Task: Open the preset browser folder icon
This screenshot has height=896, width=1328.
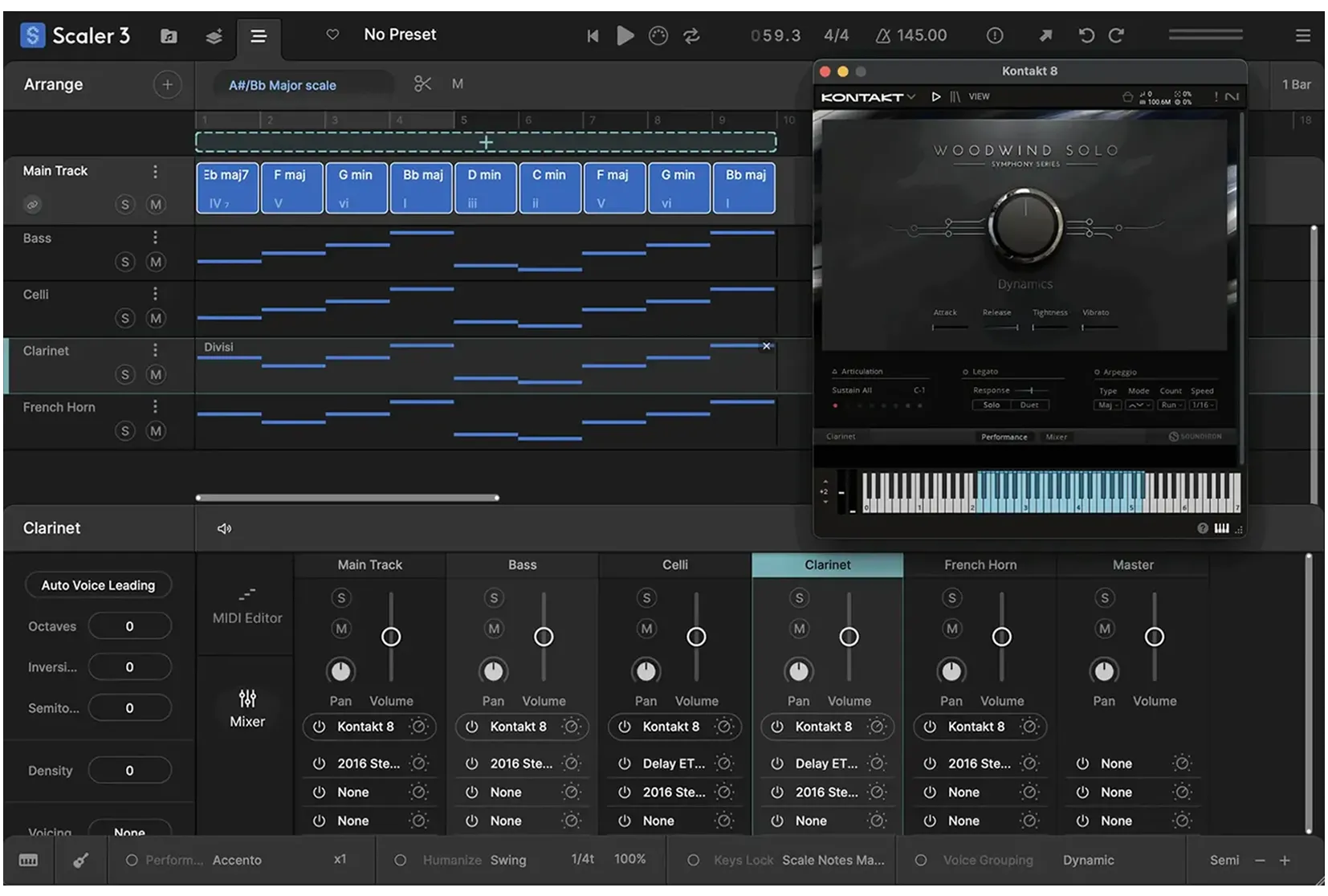Action: [169, 36]
